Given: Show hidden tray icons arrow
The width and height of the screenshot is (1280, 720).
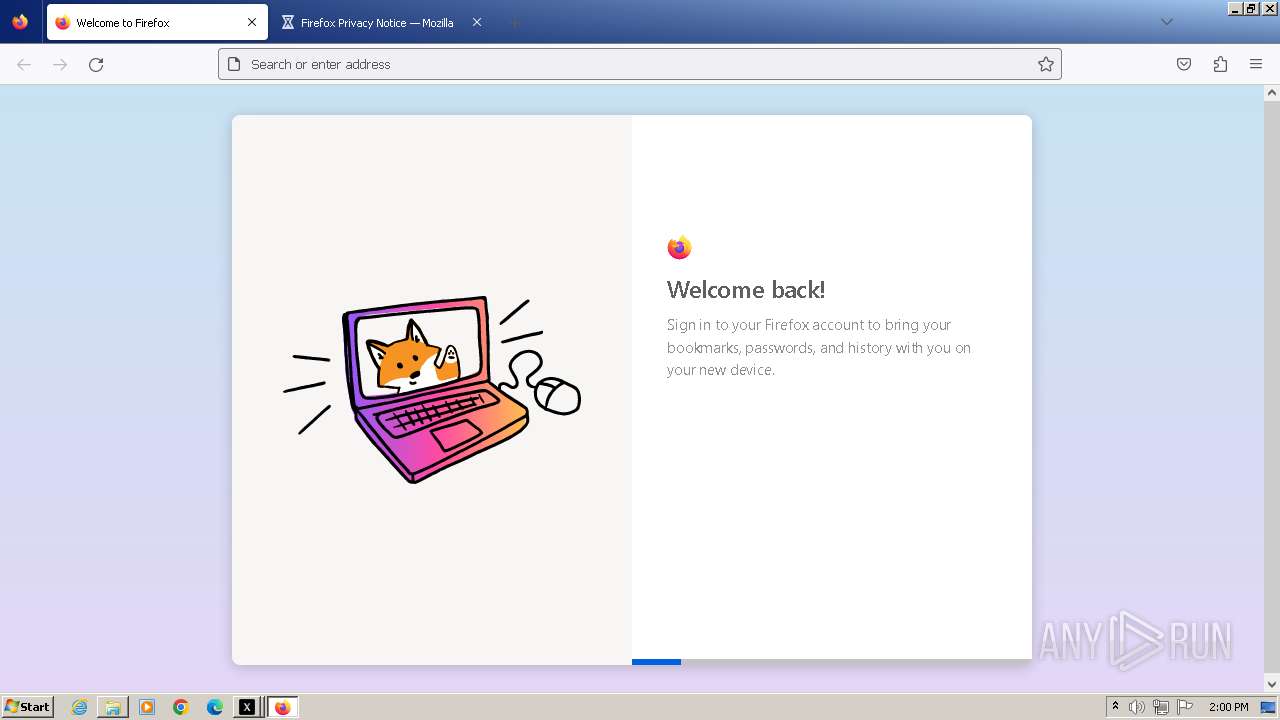Looking at the screenshot, I should [1115, 707].
